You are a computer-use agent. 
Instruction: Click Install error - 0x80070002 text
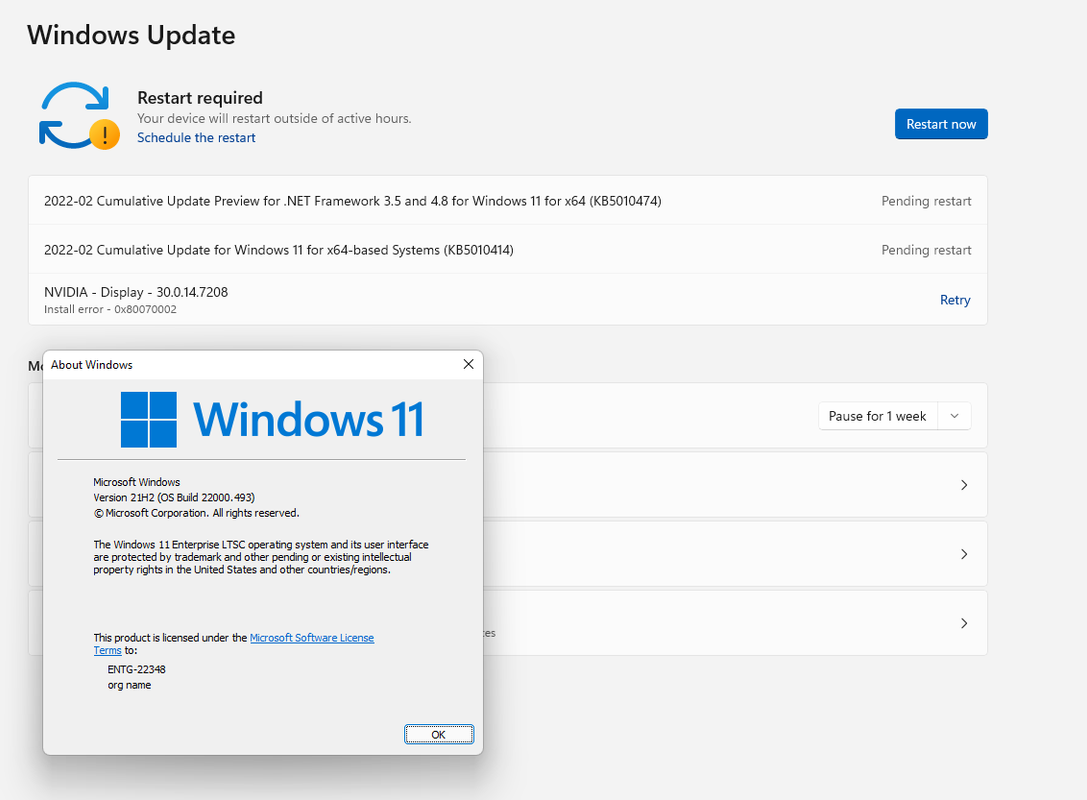pos(110,309)
